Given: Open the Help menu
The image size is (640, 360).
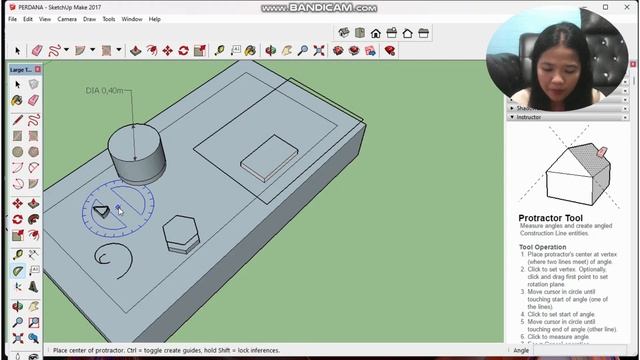Looking at the screenshot, I should tap(155, 19).
